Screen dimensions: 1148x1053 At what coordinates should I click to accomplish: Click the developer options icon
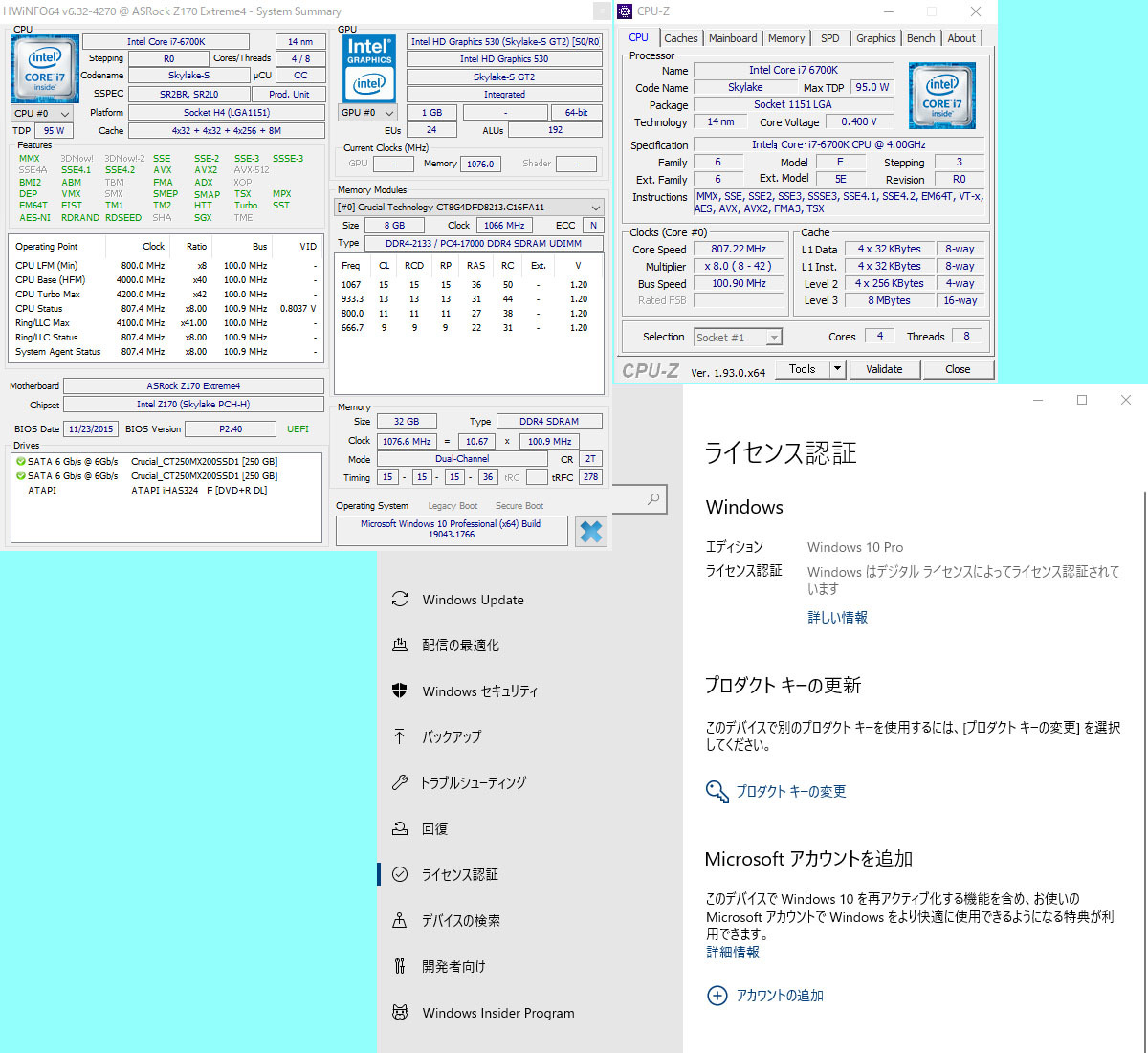pyautogui.click(x=400, y=966)
